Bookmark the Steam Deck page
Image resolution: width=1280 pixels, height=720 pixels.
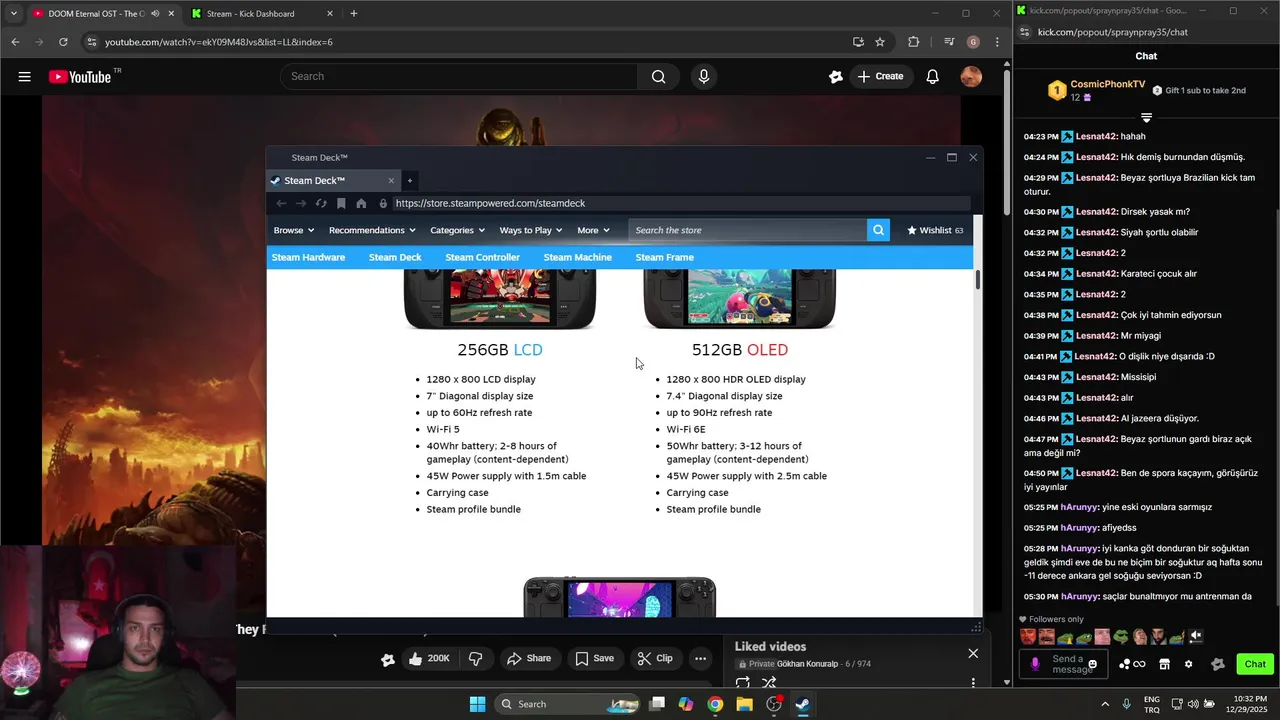(x=341, y=203)
